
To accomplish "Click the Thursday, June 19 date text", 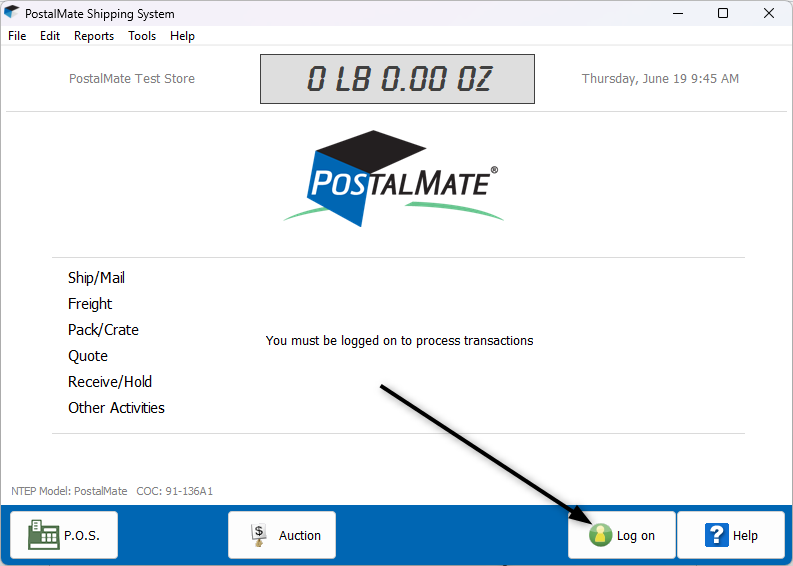I will [x=660, y=78].
